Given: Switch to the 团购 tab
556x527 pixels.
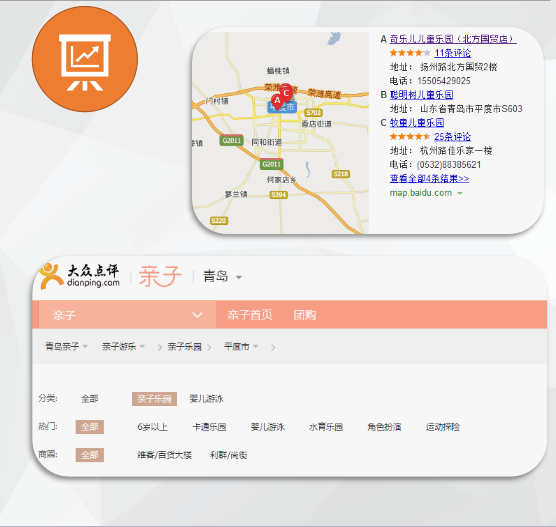Looking at the screenshot, I should tap(305, 315).
